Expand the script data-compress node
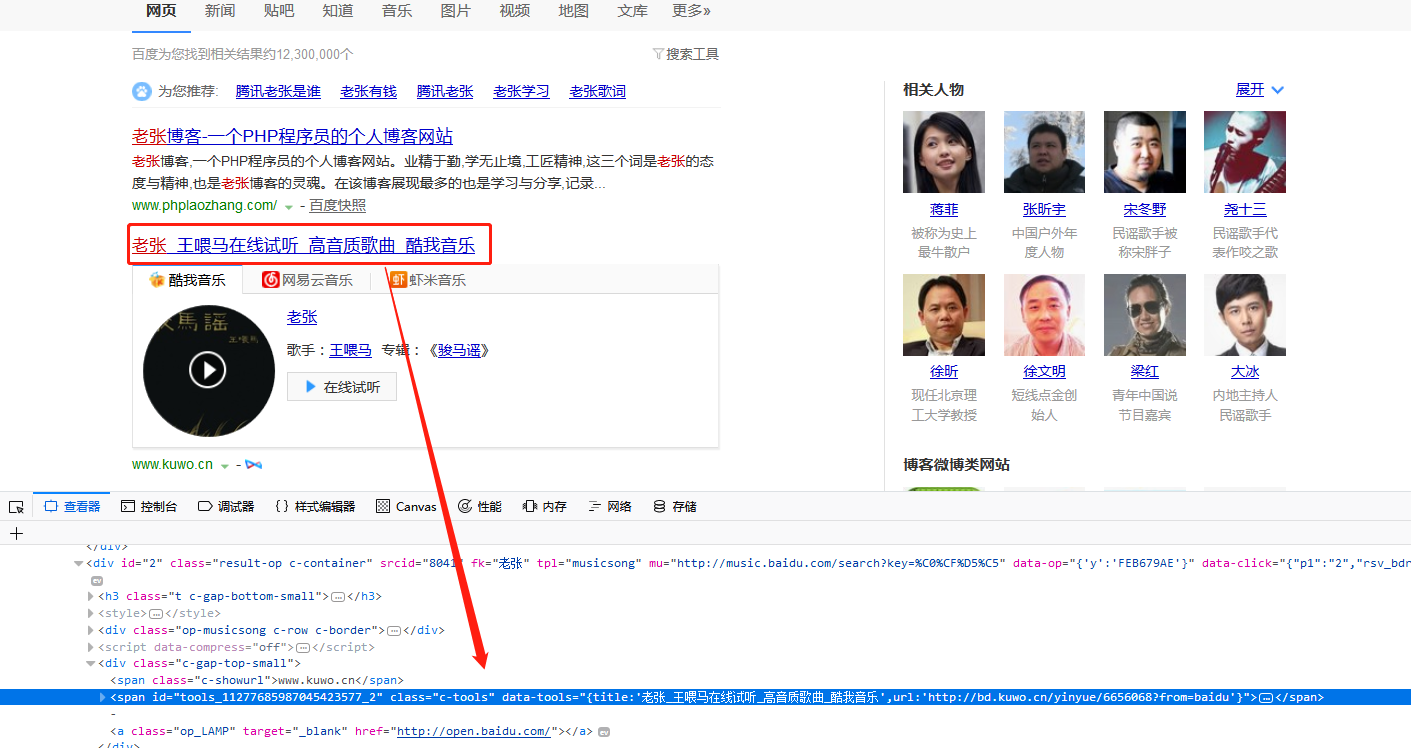Screen dimensions: 1411x748 [91, 647]
